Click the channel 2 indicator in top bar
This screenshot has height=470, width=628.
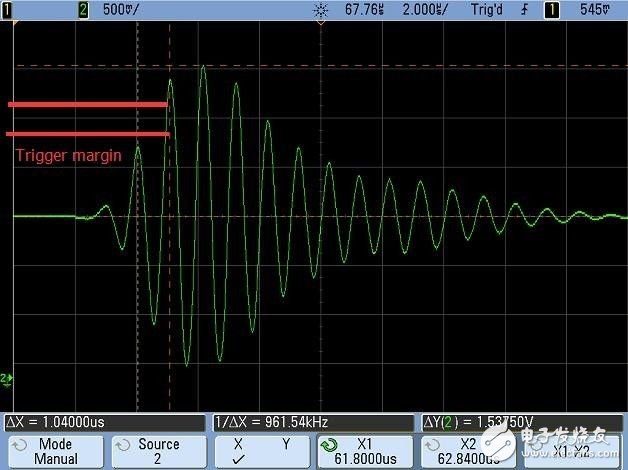point(82,9)
